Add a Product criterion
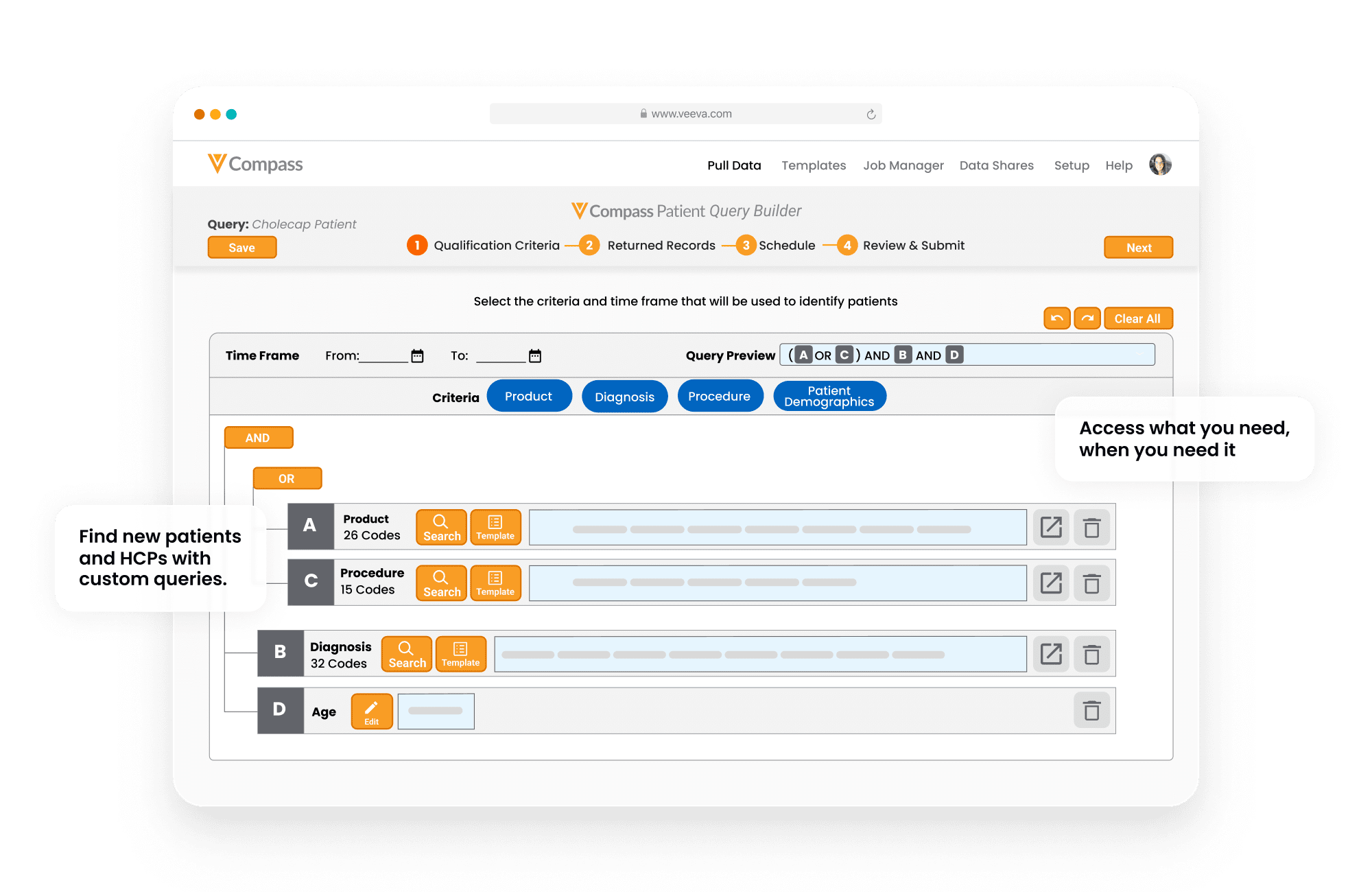Screen dimensions: 1372x892 [529, 396]
